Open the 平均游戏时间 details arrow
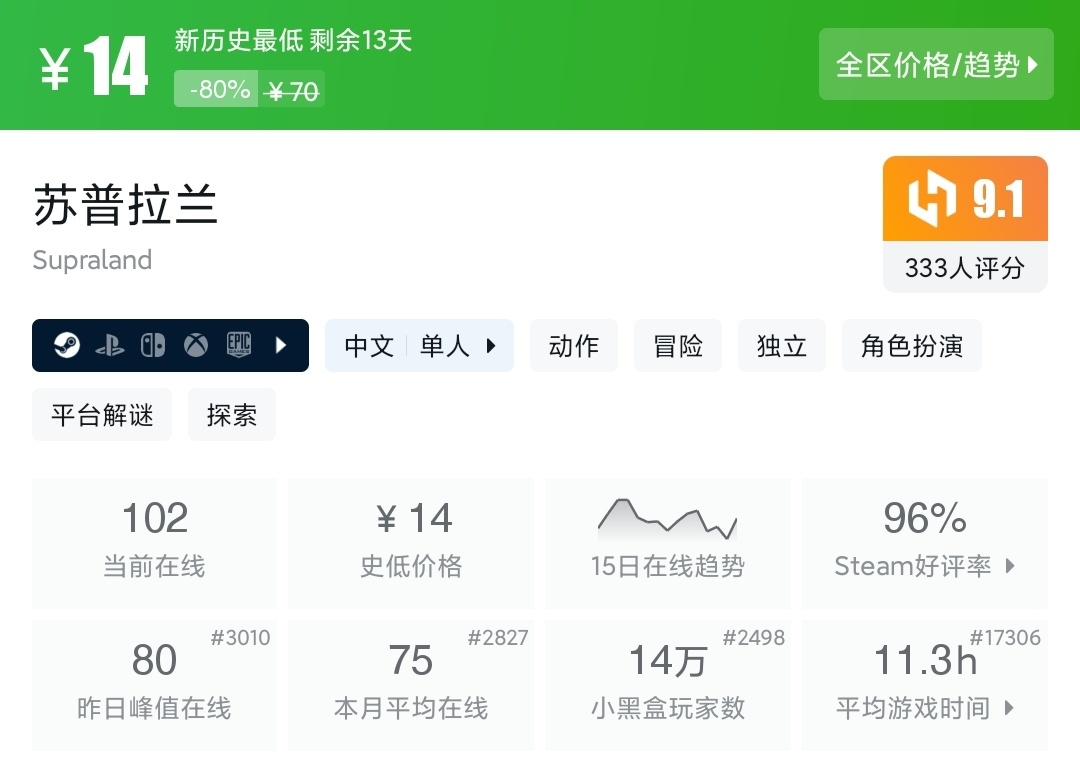Screen dimensions: 1080x760 [1009, 708]
